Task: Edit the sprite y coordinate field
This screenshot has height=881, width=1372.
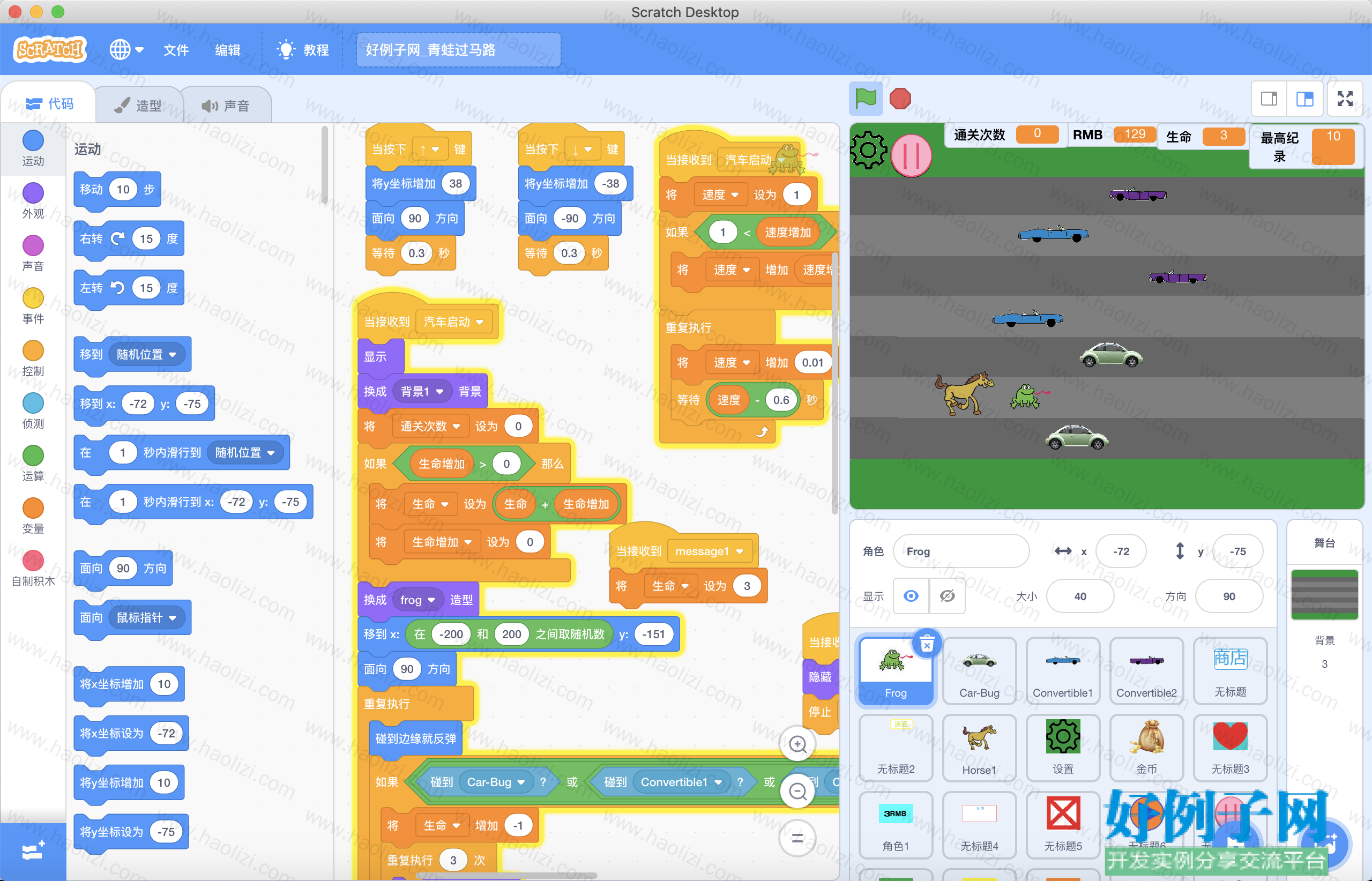Action: [x=1237, y=551]
